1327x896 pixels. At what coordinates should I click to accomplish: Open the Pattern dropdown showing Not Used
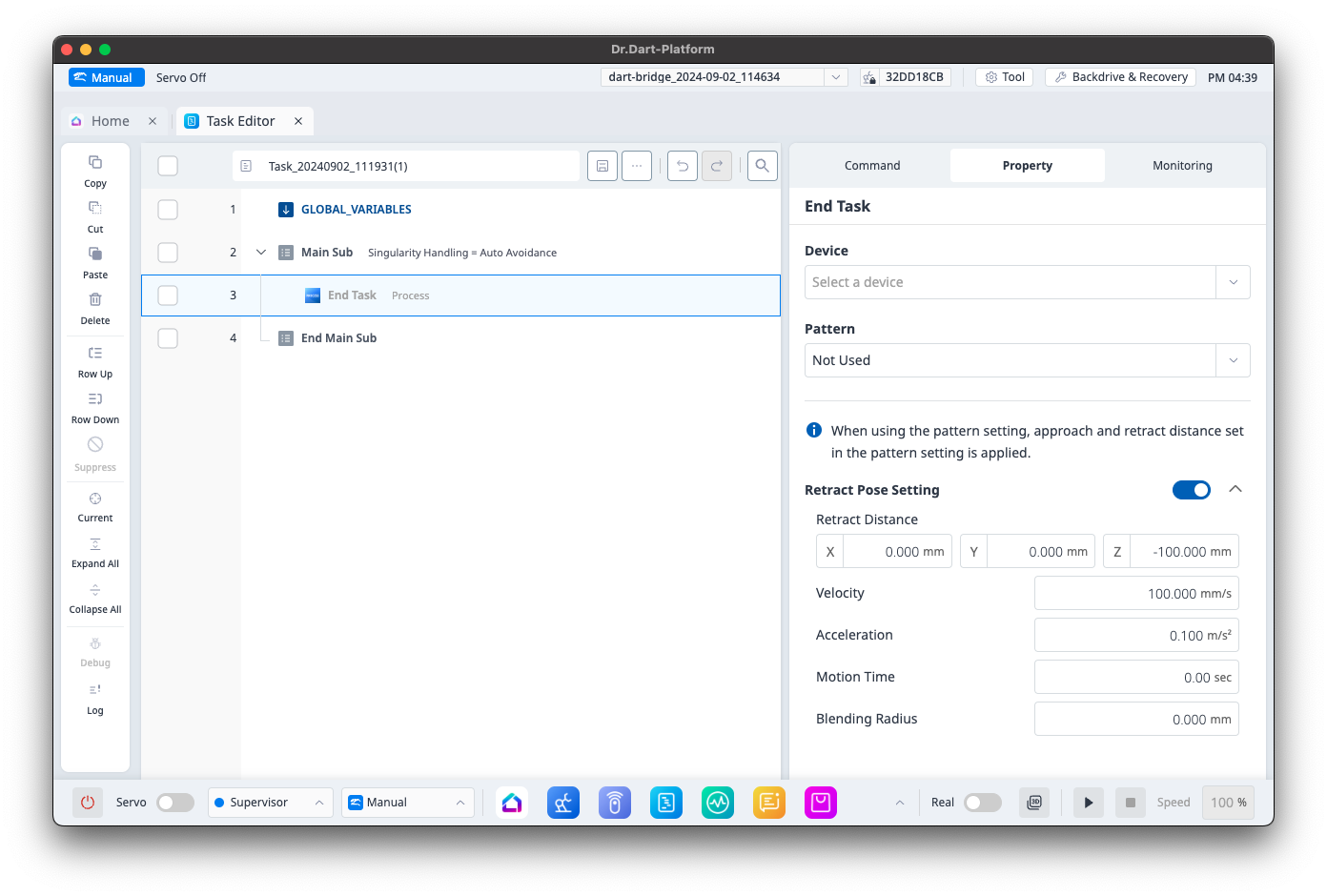(1027, 360)
